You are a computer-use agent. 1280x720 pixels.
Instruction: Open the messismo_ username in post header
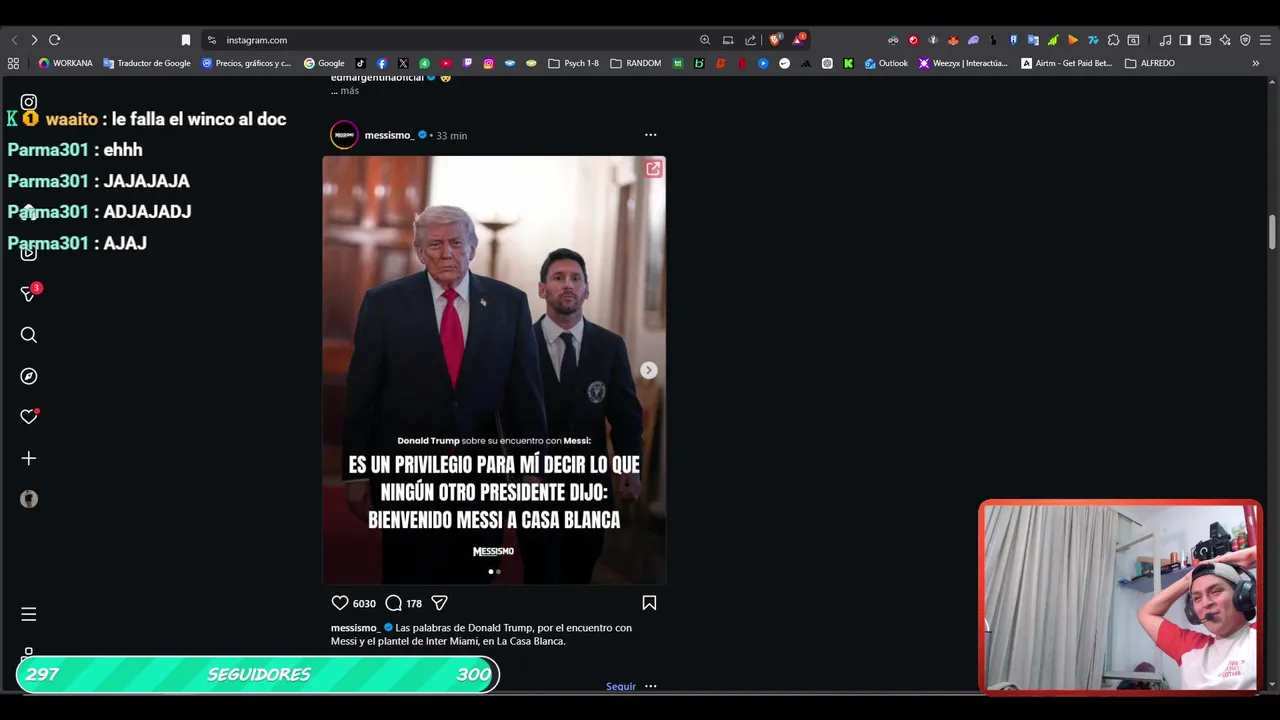coord(389,135)
